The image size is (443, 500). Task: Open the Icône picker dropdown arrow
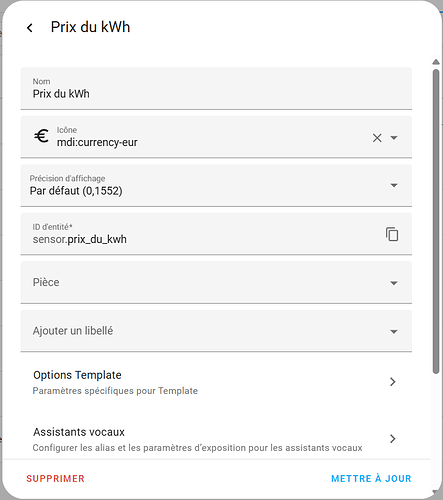click(394, 138)
